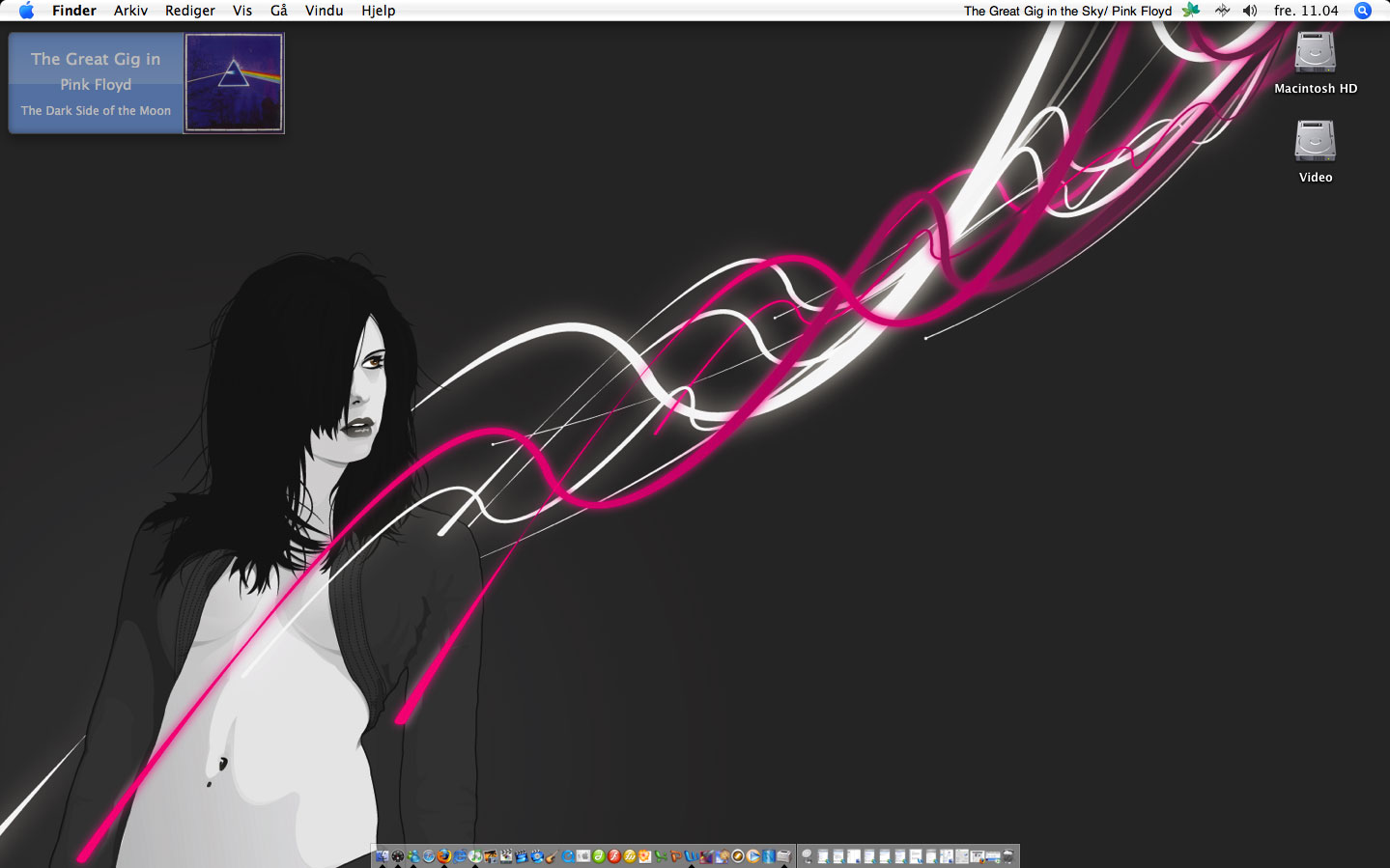
Task: Launch Excel green X icon in Dock
Action: (x=661, y=855)
